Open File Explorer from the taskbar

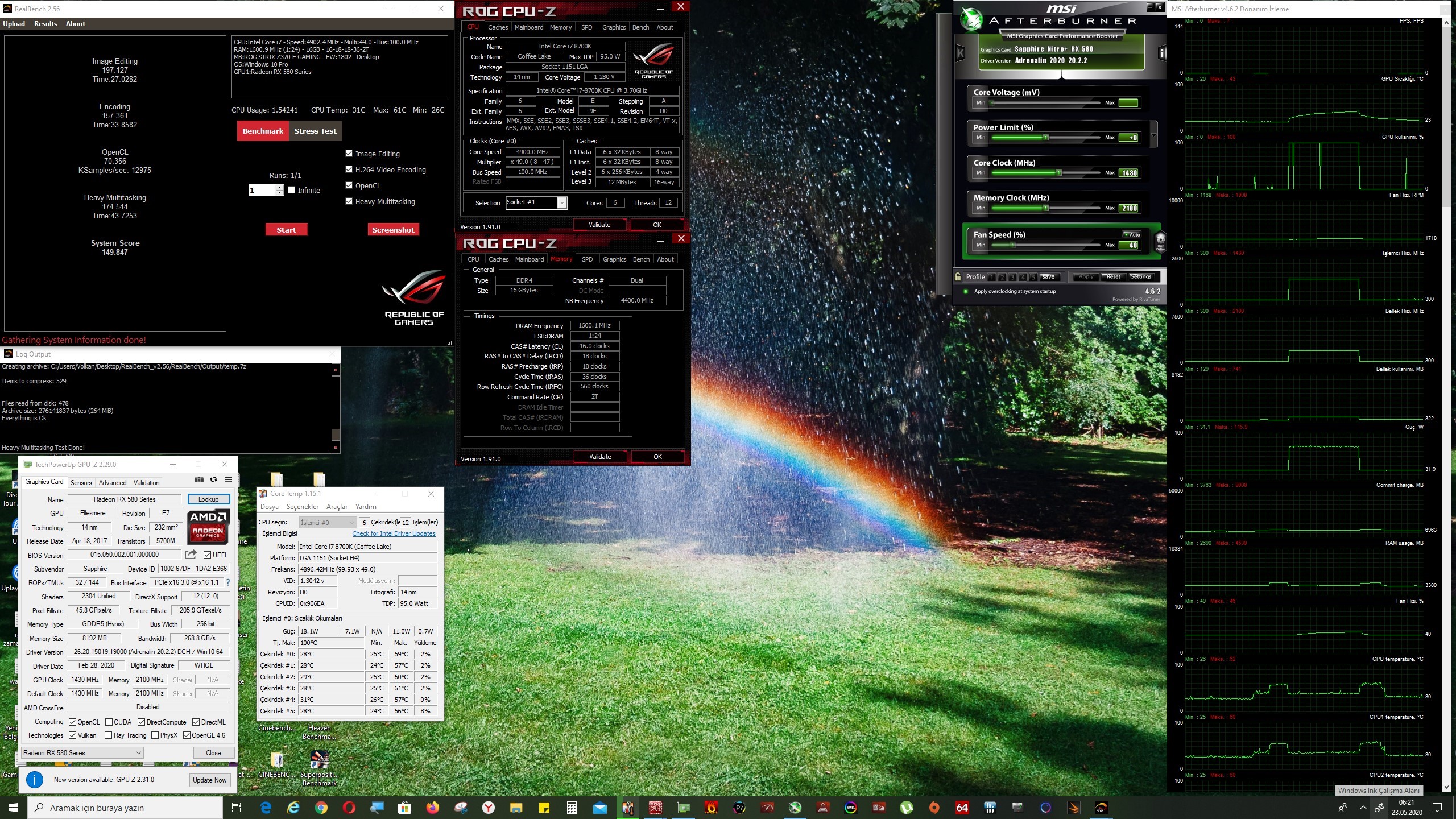tap(516, 808)
